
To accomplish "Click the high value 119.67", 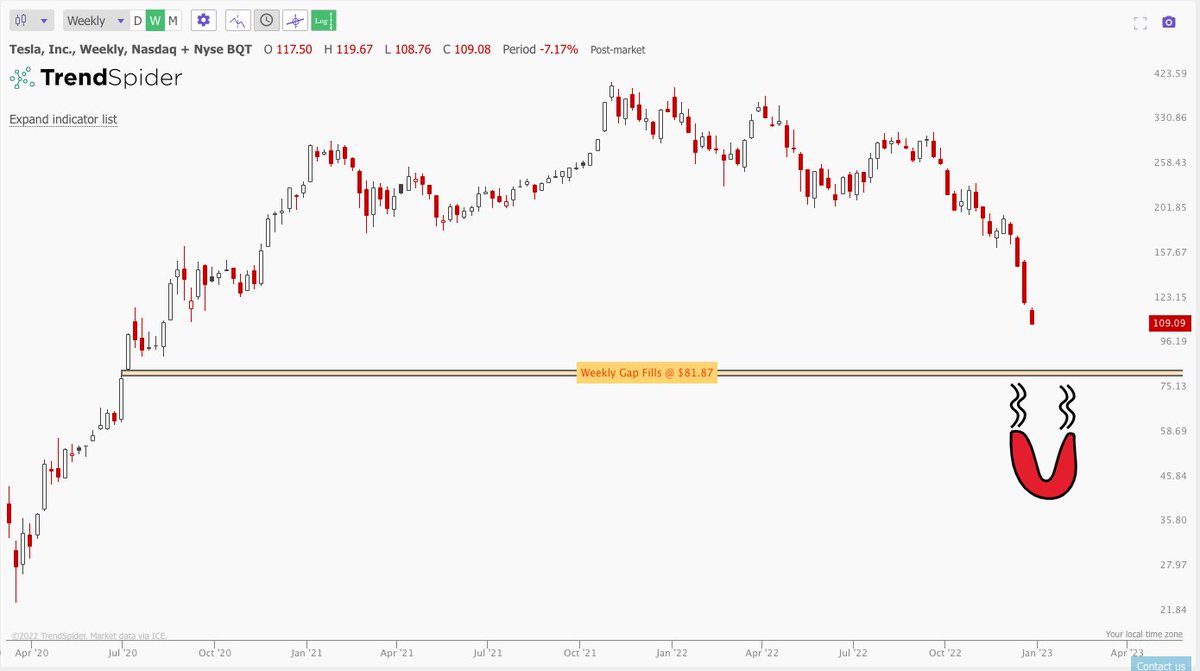I will (355, 49).
